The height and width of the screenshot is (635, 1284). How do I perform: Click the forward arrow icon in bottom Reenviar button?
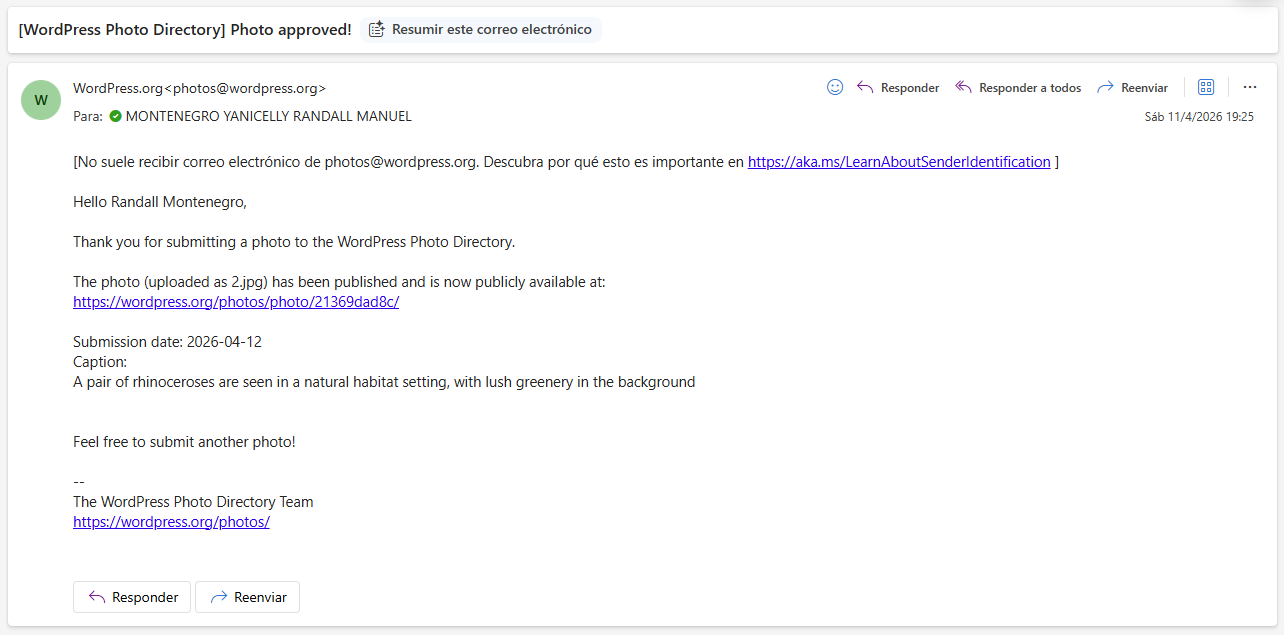coord(218,597)
